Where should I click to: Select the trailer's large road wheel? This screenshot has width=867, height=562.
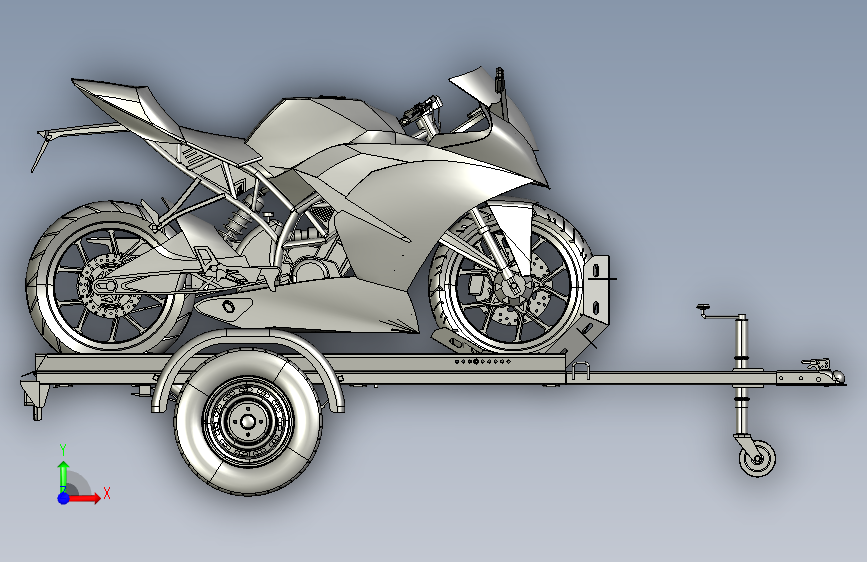(x=249, y=422)
